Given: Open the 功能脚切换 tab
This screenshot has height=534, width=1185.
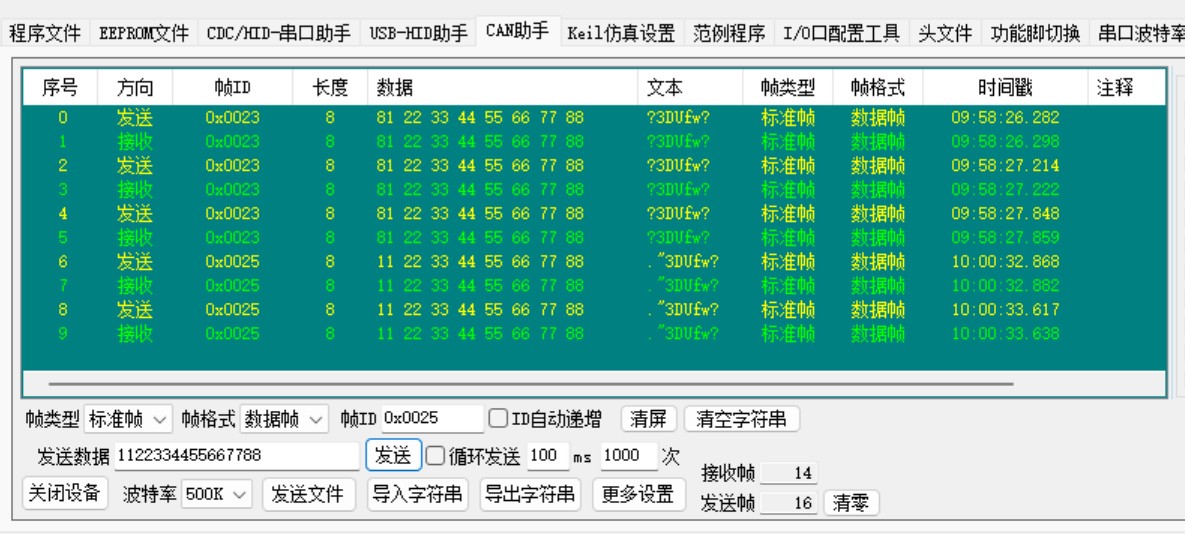Looking at the screenshot, I should pos(1035,33).
